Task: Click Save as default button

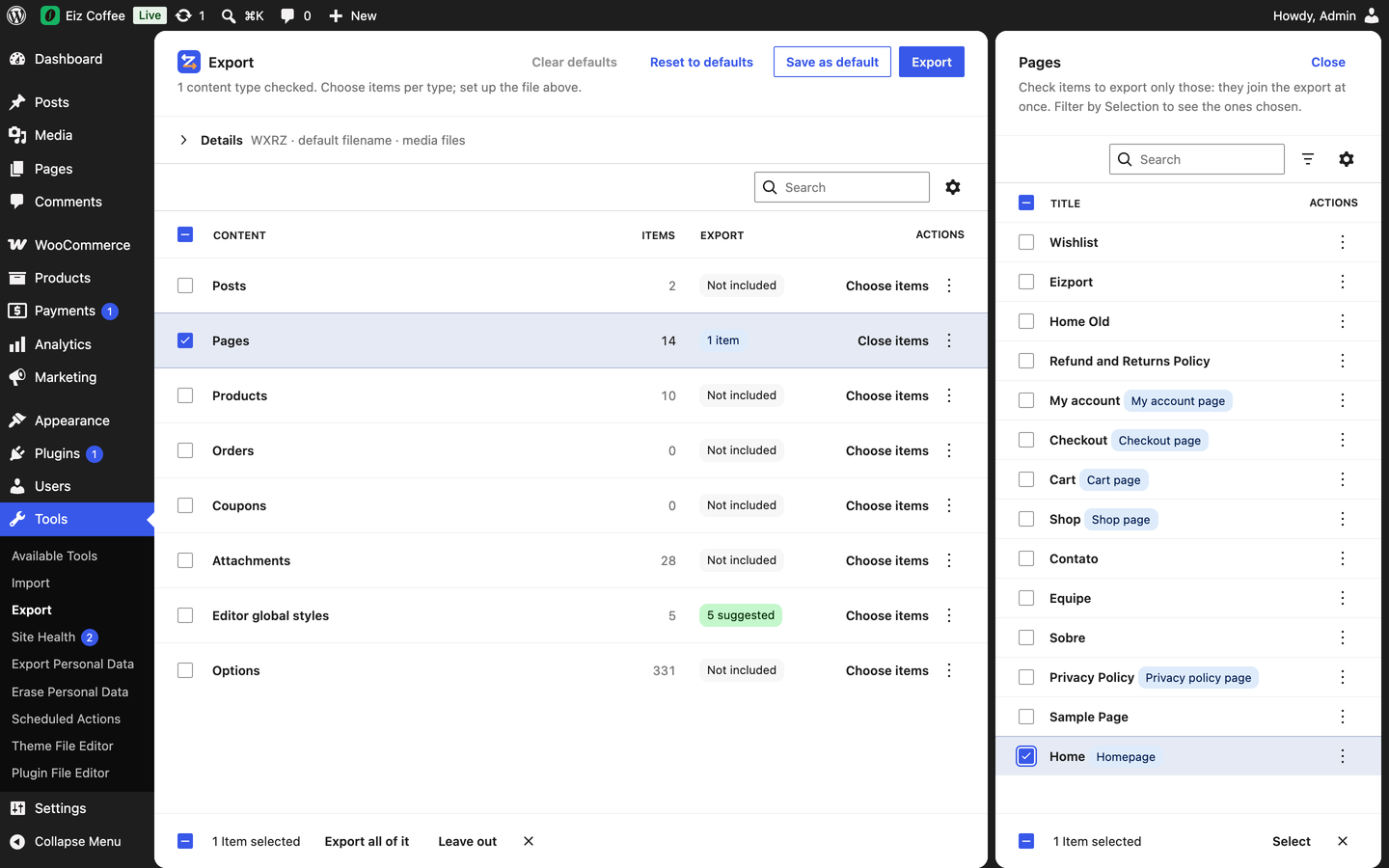Action: click(x=832, y=62)
